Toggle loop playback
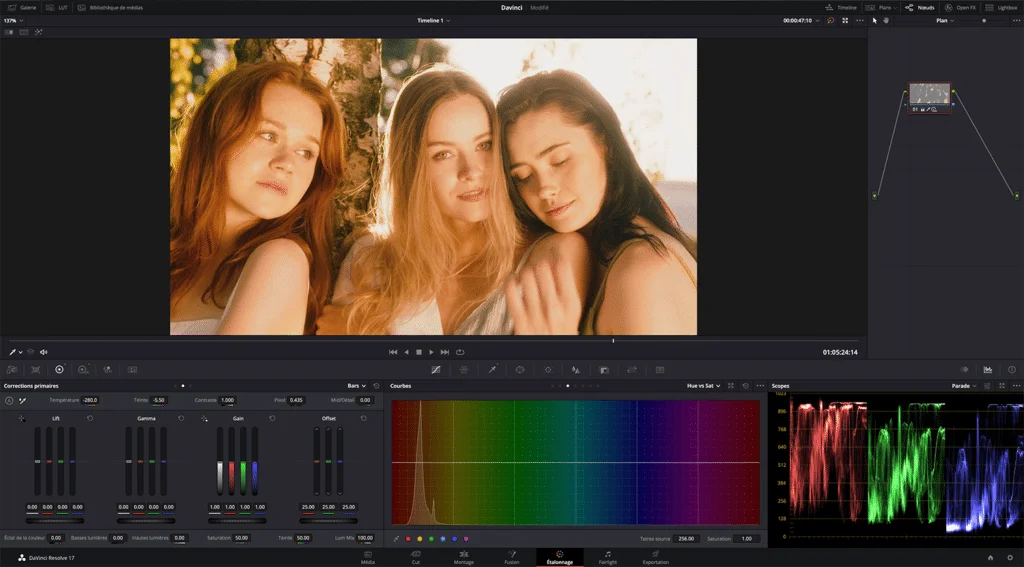 point(460,352)
